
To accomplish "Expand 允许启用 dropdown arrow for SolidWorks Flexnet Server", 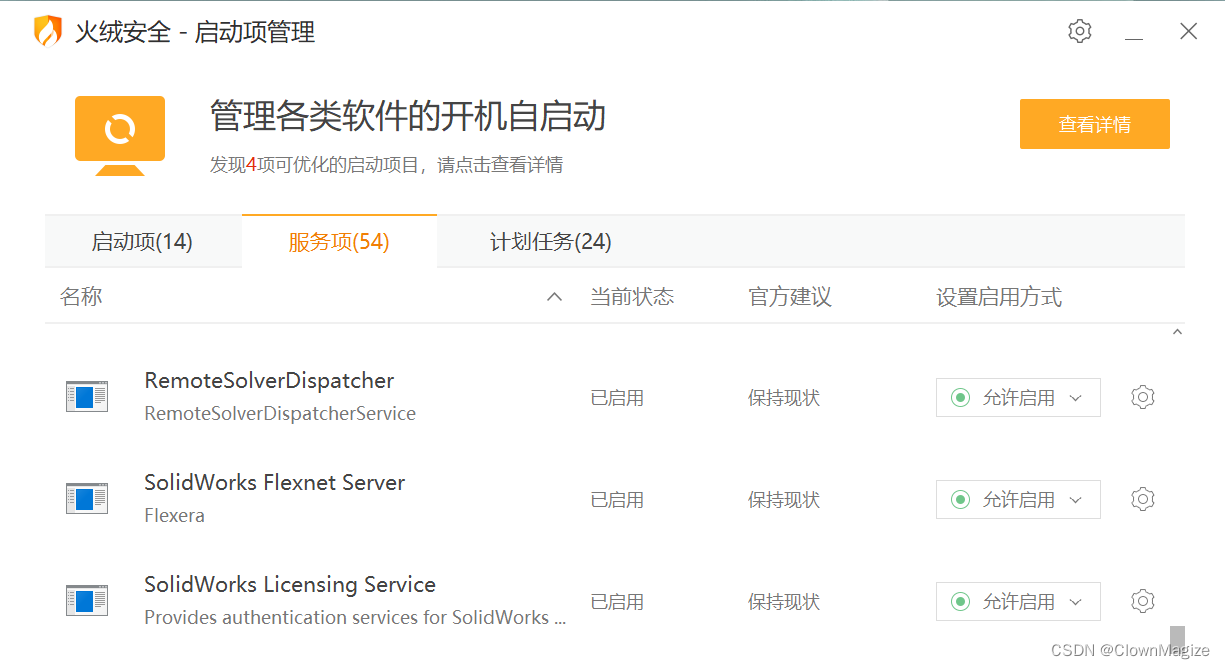I will pyautogui.click(x=1076, y=500).
